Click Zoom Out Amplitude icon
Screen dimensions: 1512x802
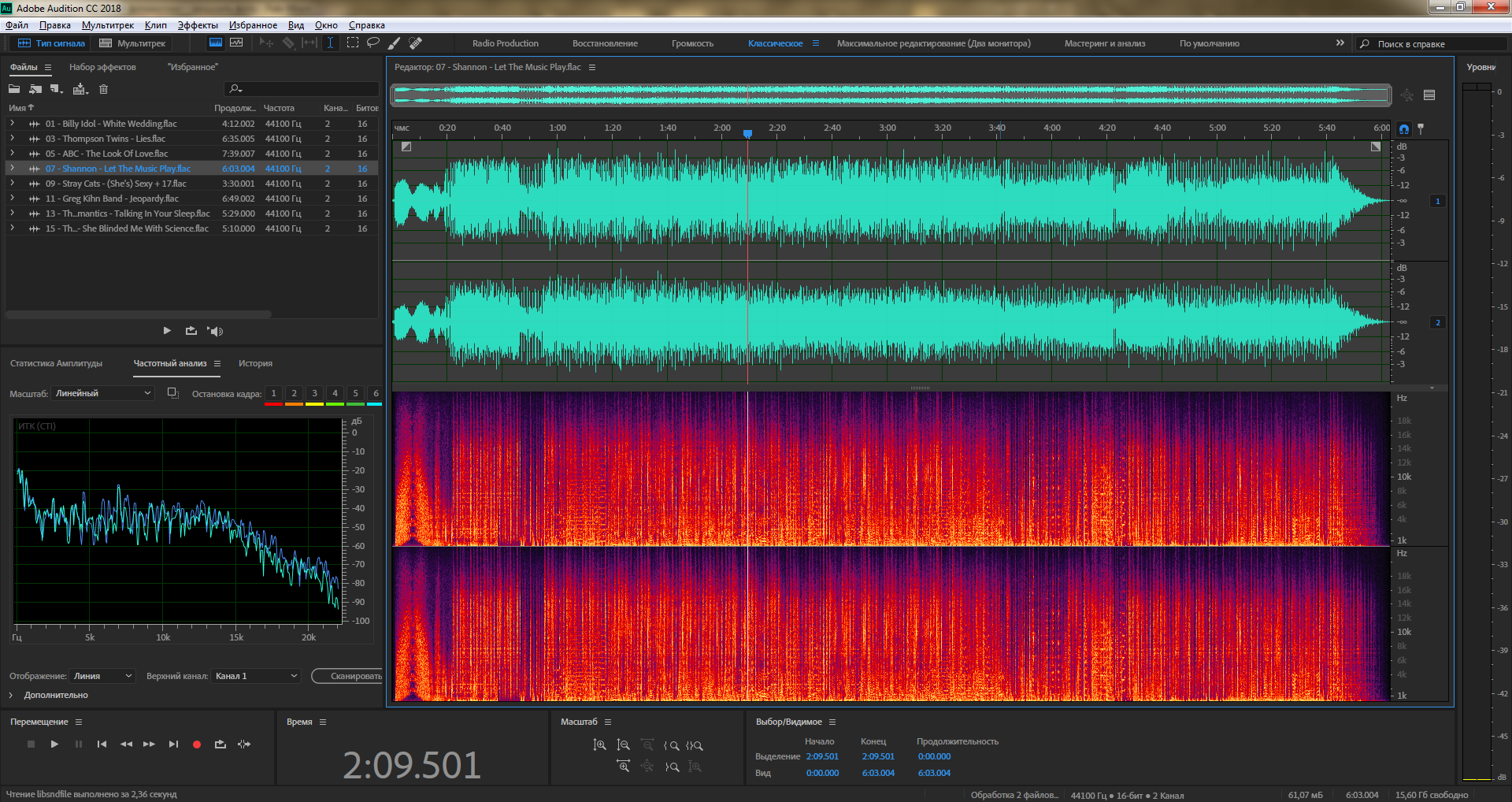click(623, 745)
